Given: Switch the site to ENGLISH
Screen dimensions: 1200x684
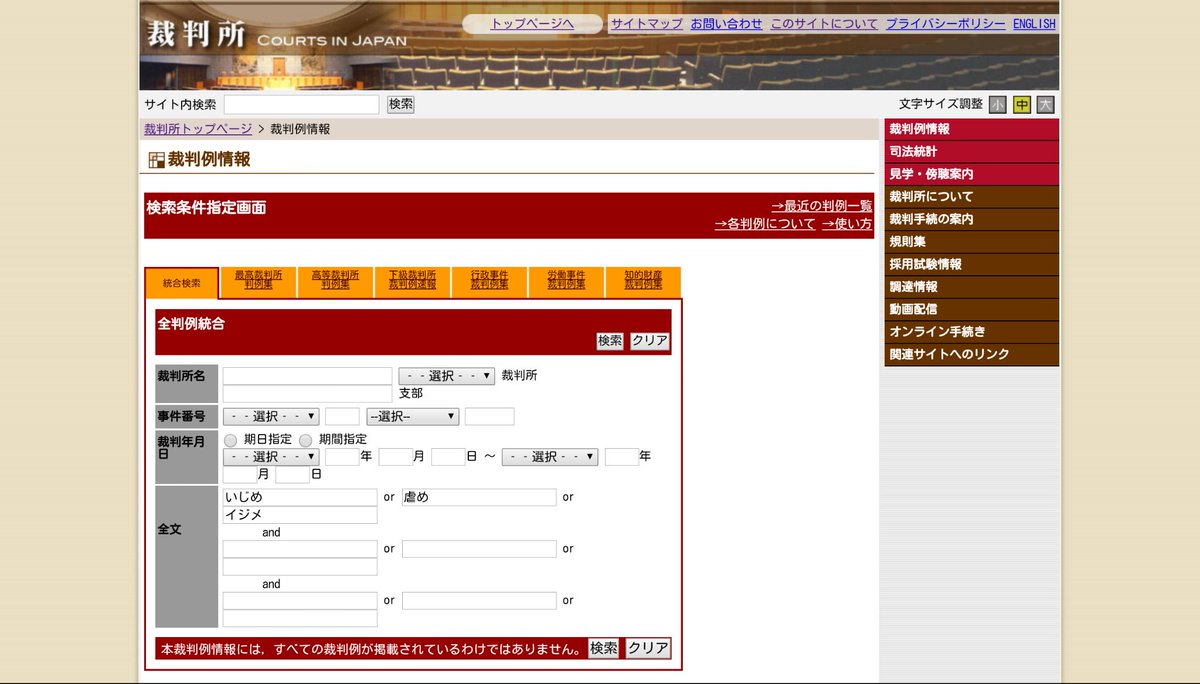Looking at the screenshot, I should click(1036, 24).
